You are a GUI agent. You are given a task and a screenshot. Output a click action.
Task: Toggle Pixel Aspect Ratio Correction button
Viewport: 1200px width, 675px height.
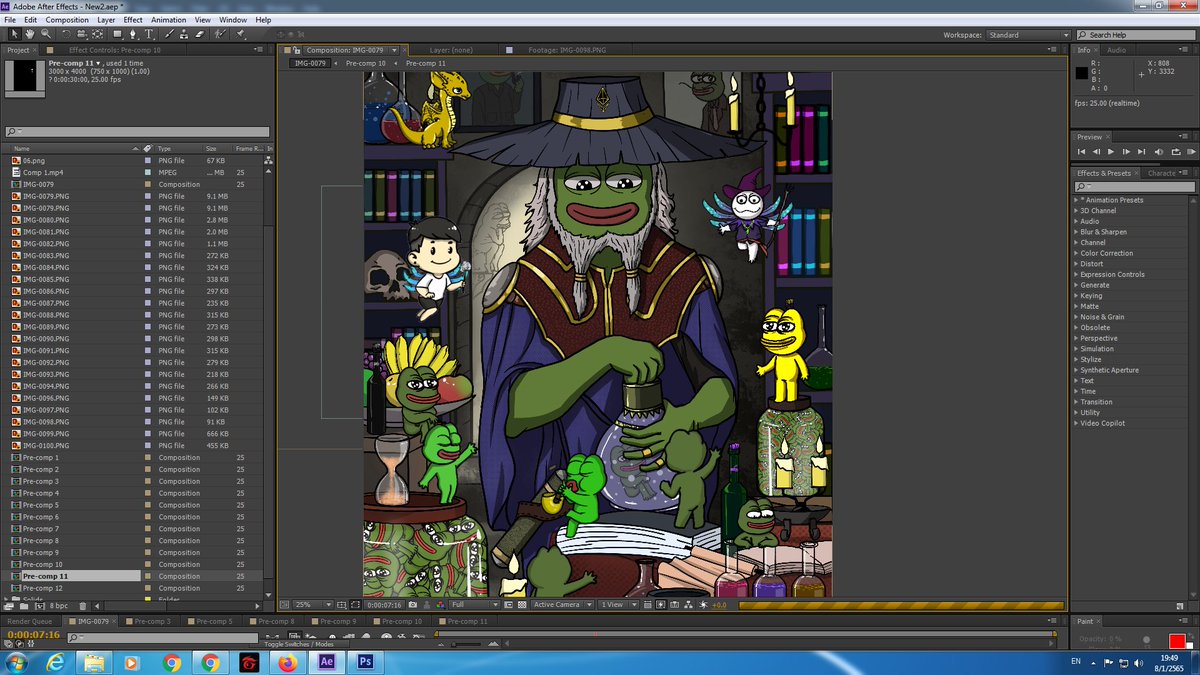coord(647,604)
